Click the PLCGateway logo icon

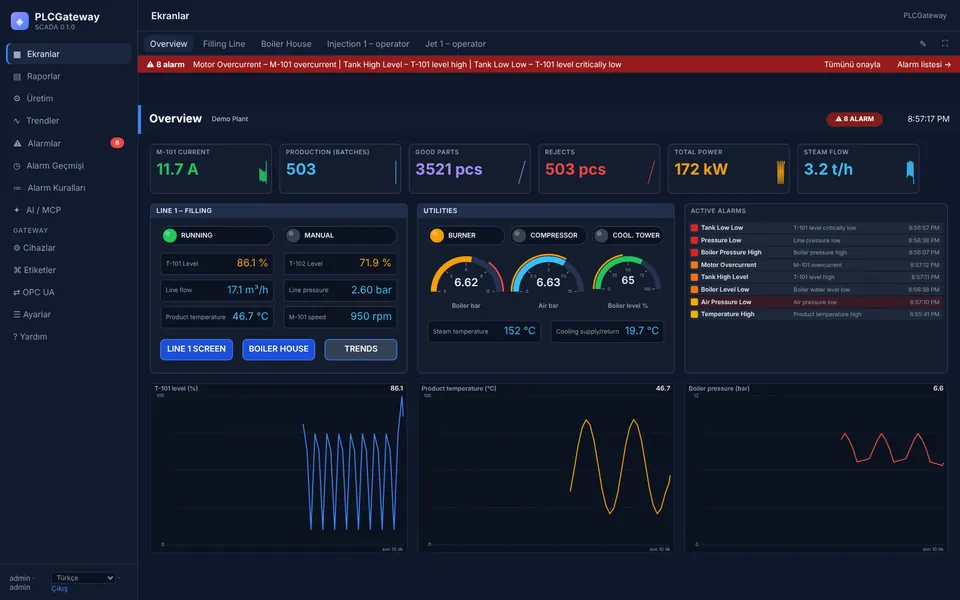(x=20, y=21)
